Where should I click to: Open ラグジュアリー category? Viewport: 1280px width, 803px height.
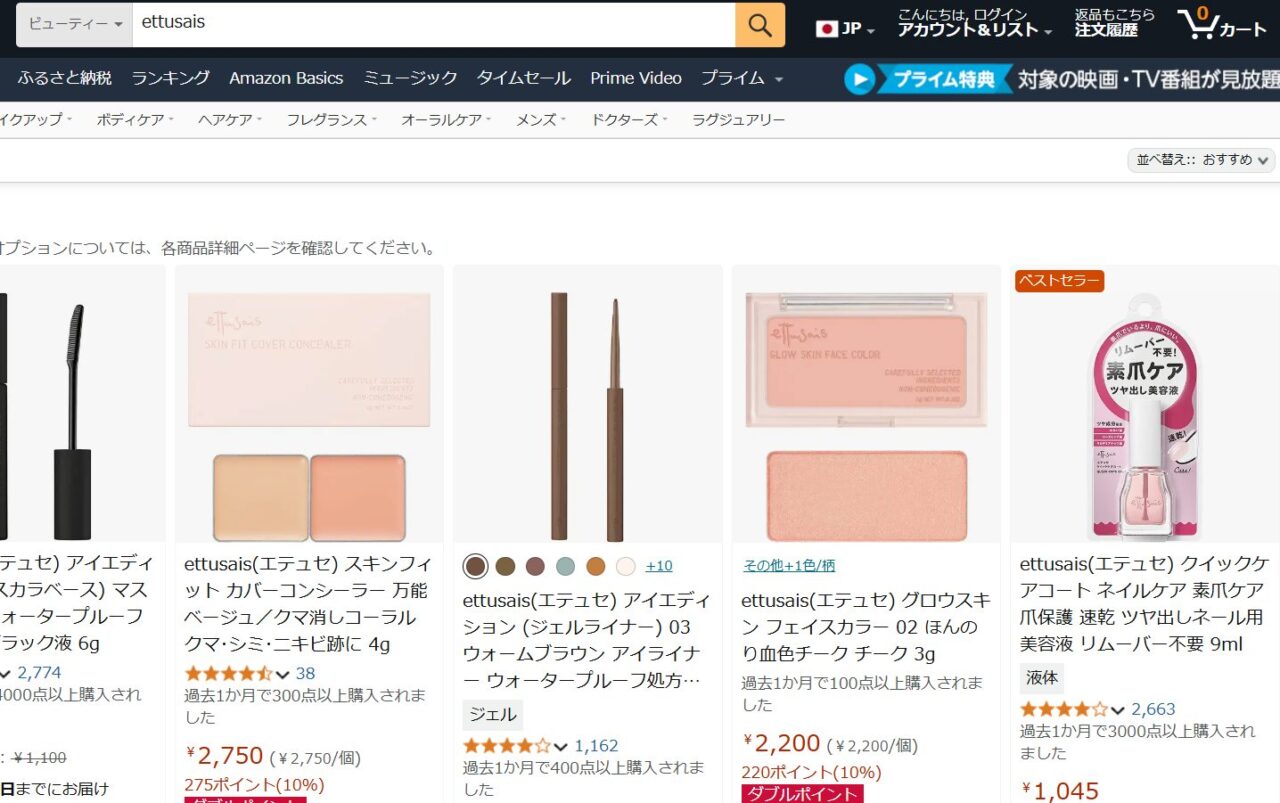point(739,120)
